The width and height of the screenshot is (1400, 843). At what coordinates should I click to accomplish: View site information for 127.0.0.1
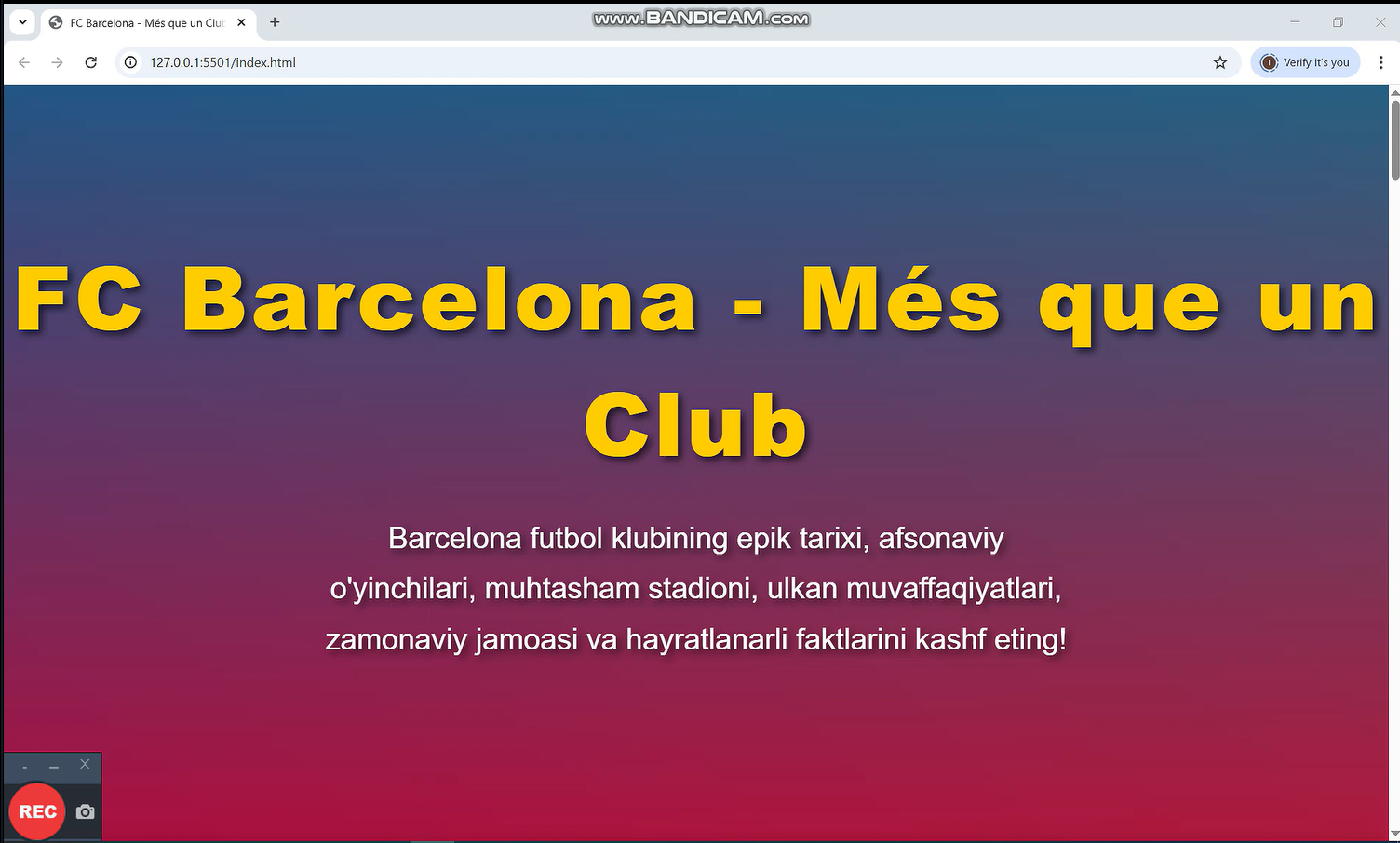click(131, 62)
